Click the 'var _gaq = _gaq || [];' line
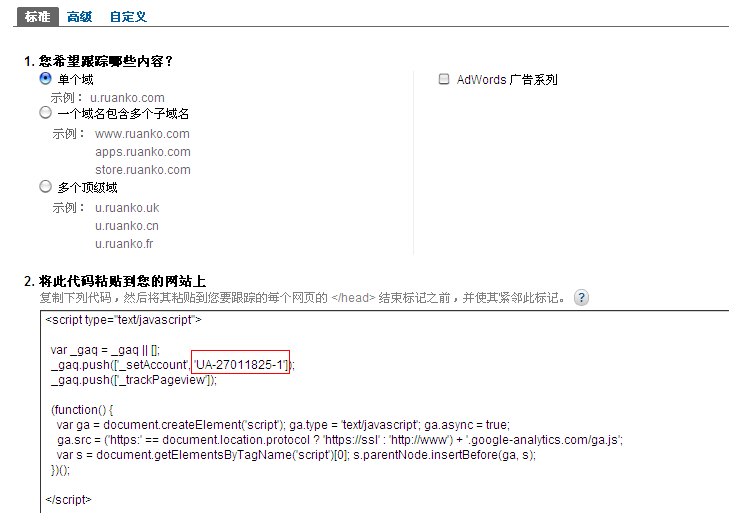This screenshot has width=729, height=513. point(105,350)
